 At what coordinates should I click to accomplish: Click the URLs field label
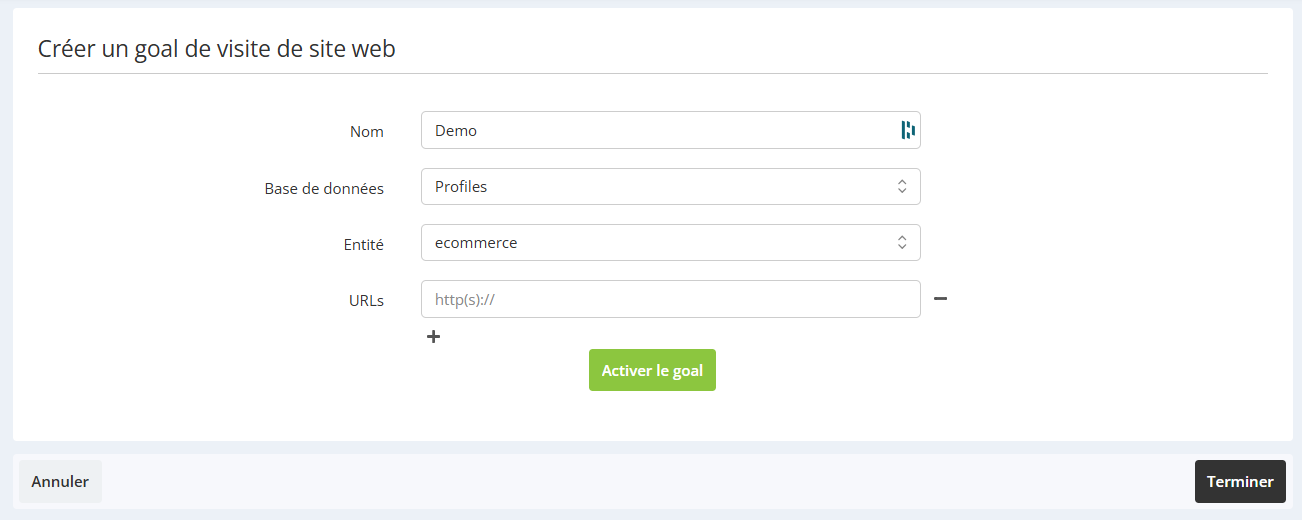click(367, 300)
